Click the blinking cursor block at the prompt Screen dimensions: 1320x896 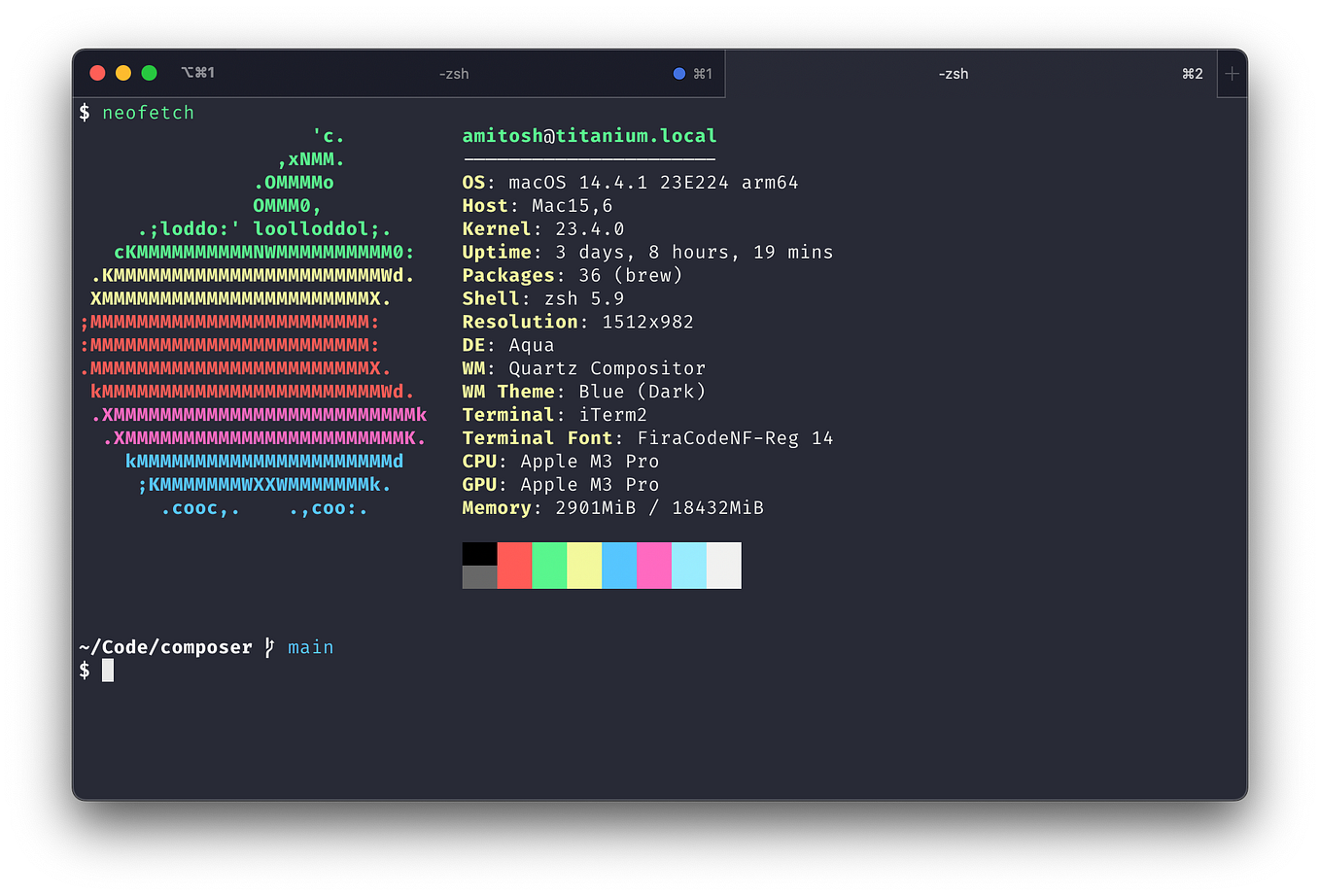pyautogui.click(x=107, y=670)
